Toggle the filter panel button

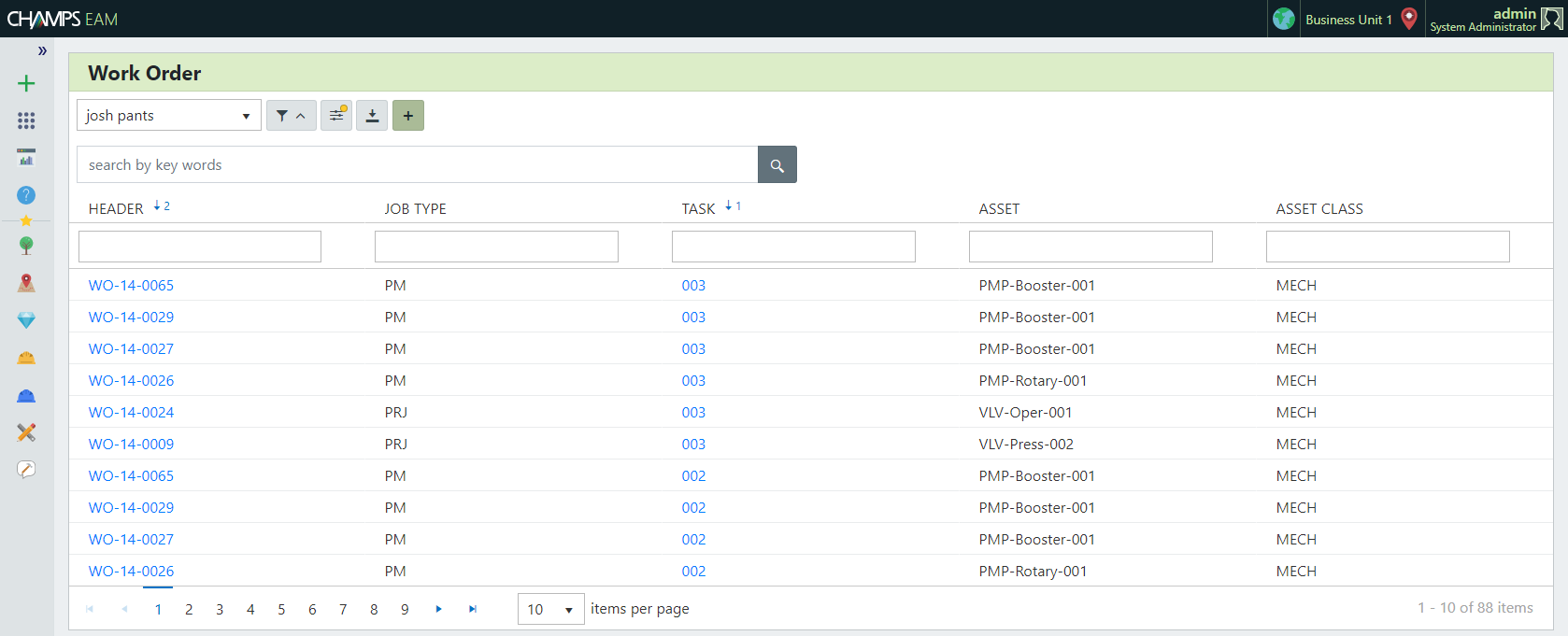(x=291, y=116)
